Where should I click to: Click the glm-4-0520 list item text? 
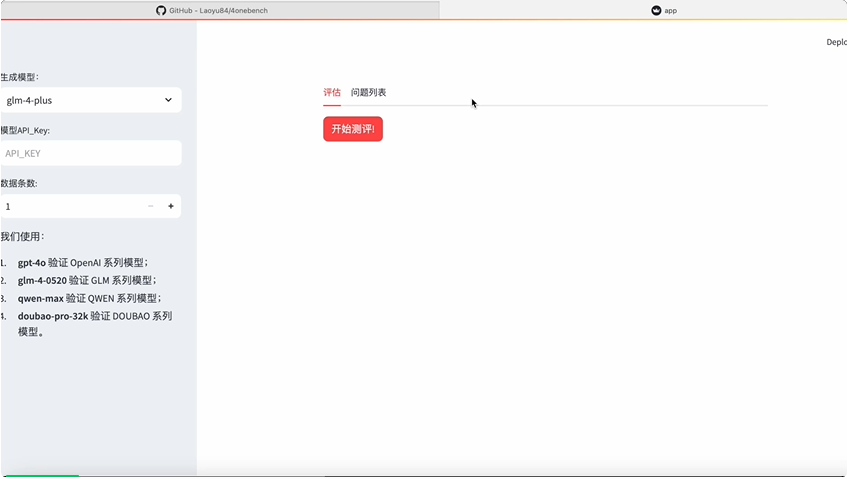tap(87, 281)
